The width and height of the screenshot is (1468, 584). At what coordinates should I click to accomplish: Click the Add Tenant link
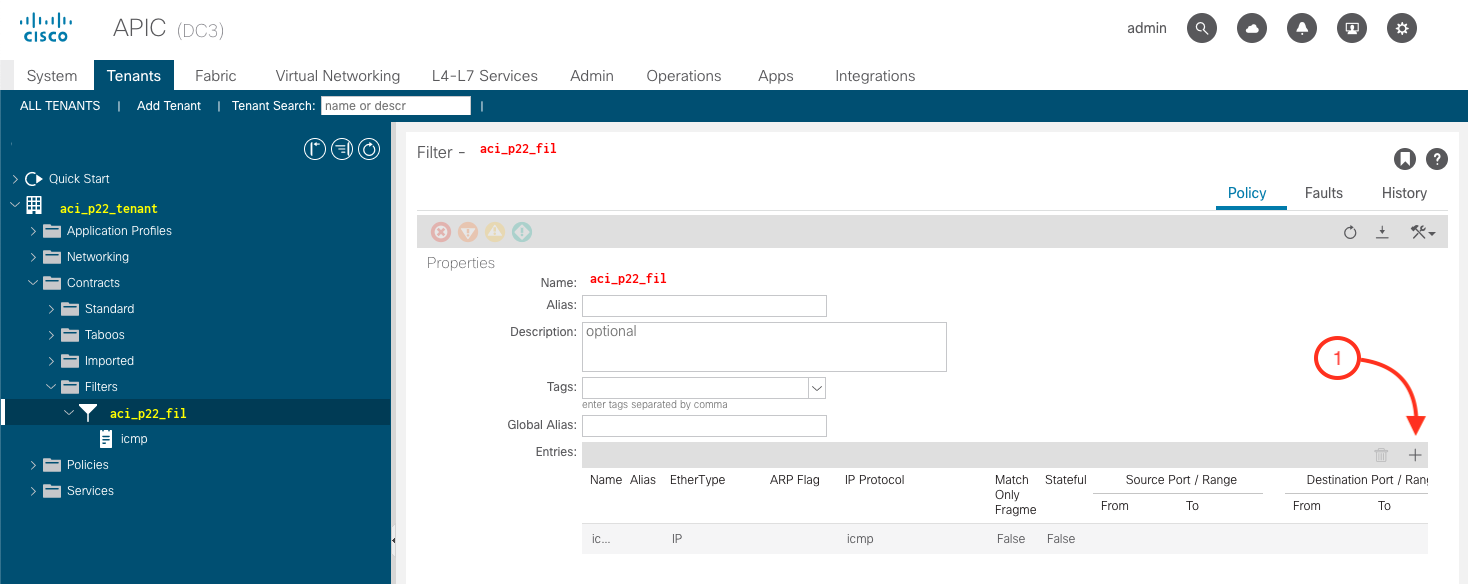click(169, 106)
